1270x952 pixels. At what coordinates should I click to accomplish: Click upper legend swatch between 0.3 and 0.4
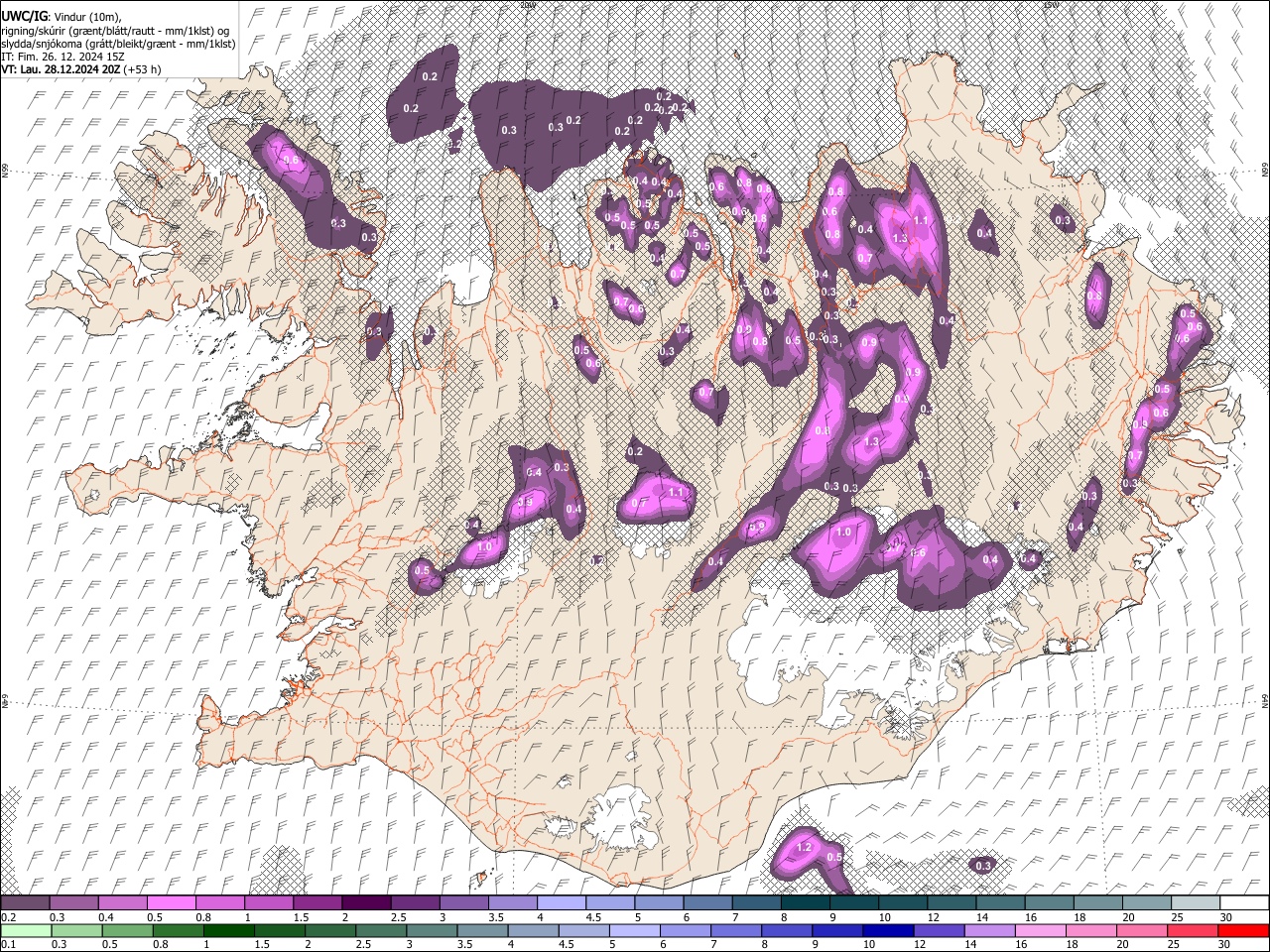click(74, 902)
